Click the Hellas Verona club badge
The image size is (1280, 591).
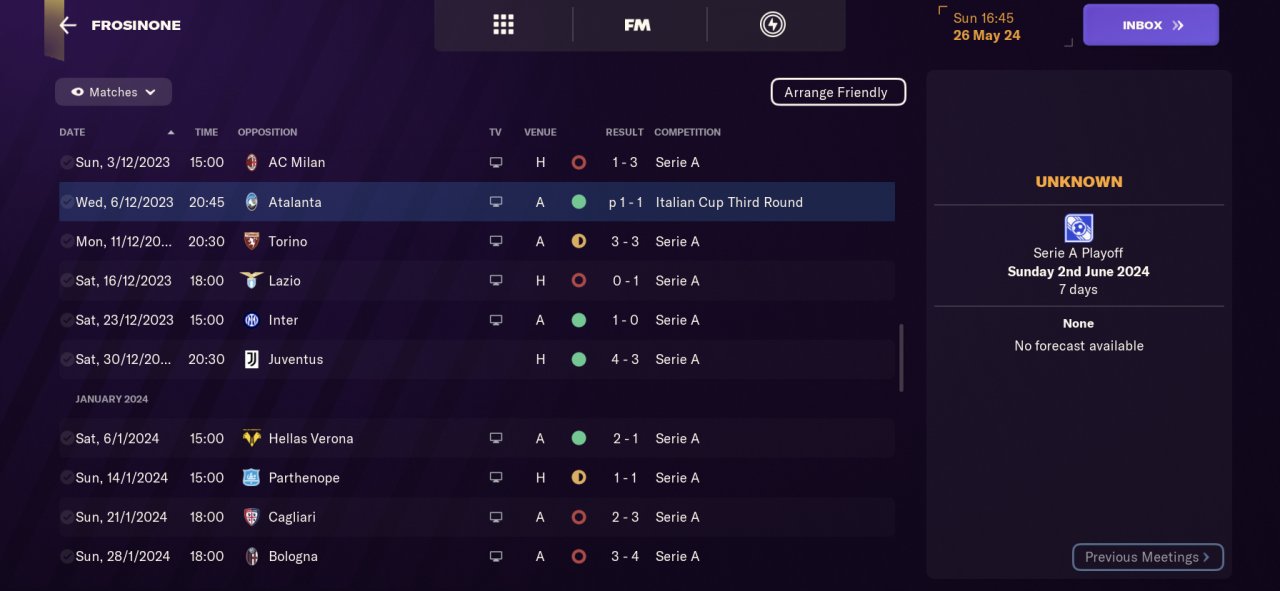tap(252, 438)
